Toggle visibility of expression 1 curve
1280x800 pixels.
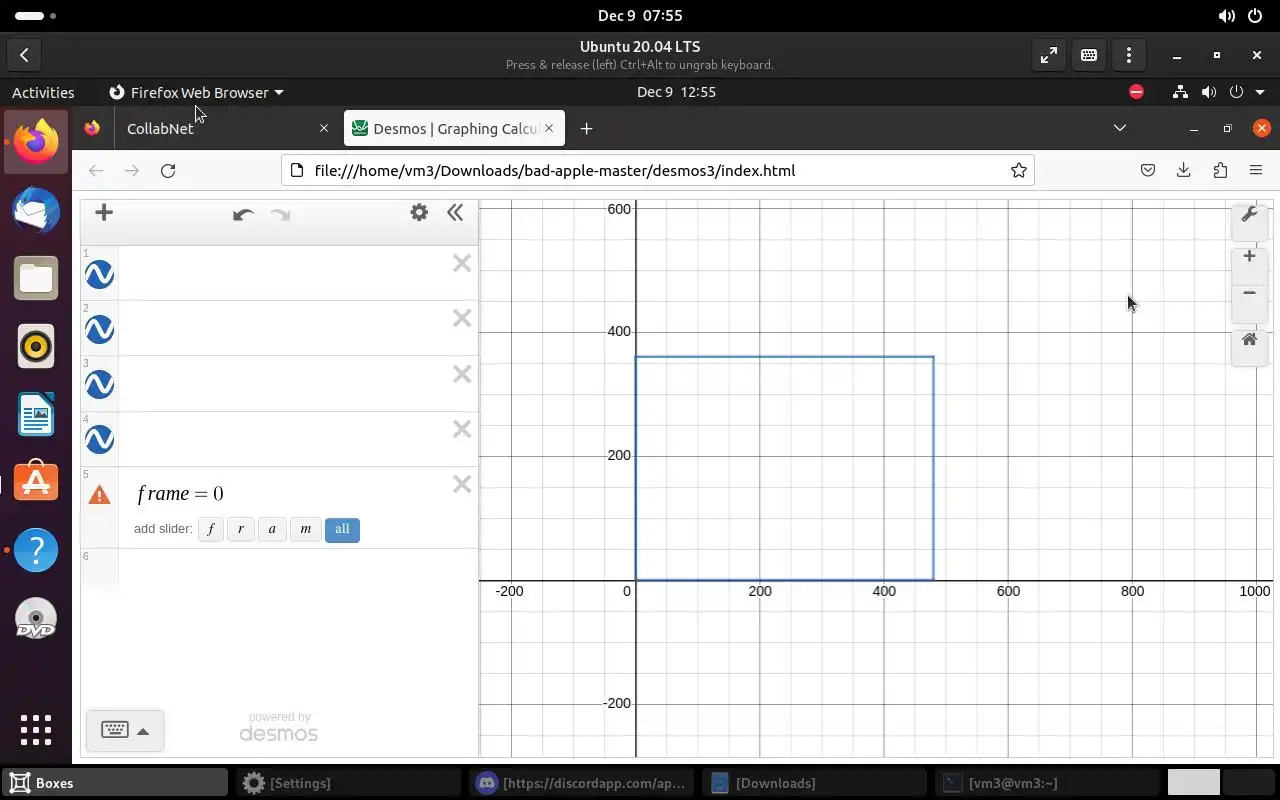click(99, 274)
